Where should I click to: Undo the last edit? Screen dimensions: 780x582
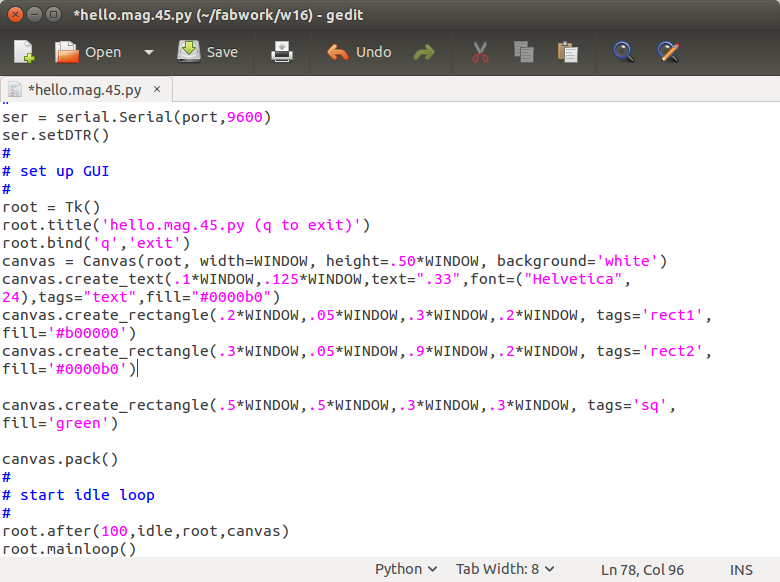[x=359, y=52]
